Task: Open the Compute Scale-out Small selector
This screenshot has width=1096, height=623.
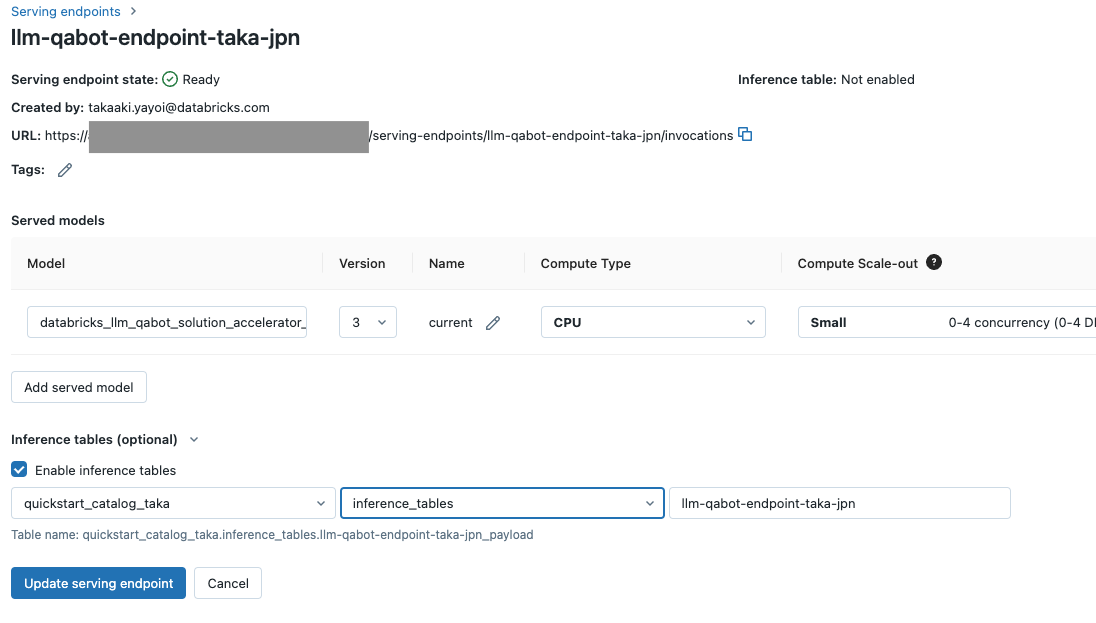Action: pyautogui.click(x=947, y=322)
